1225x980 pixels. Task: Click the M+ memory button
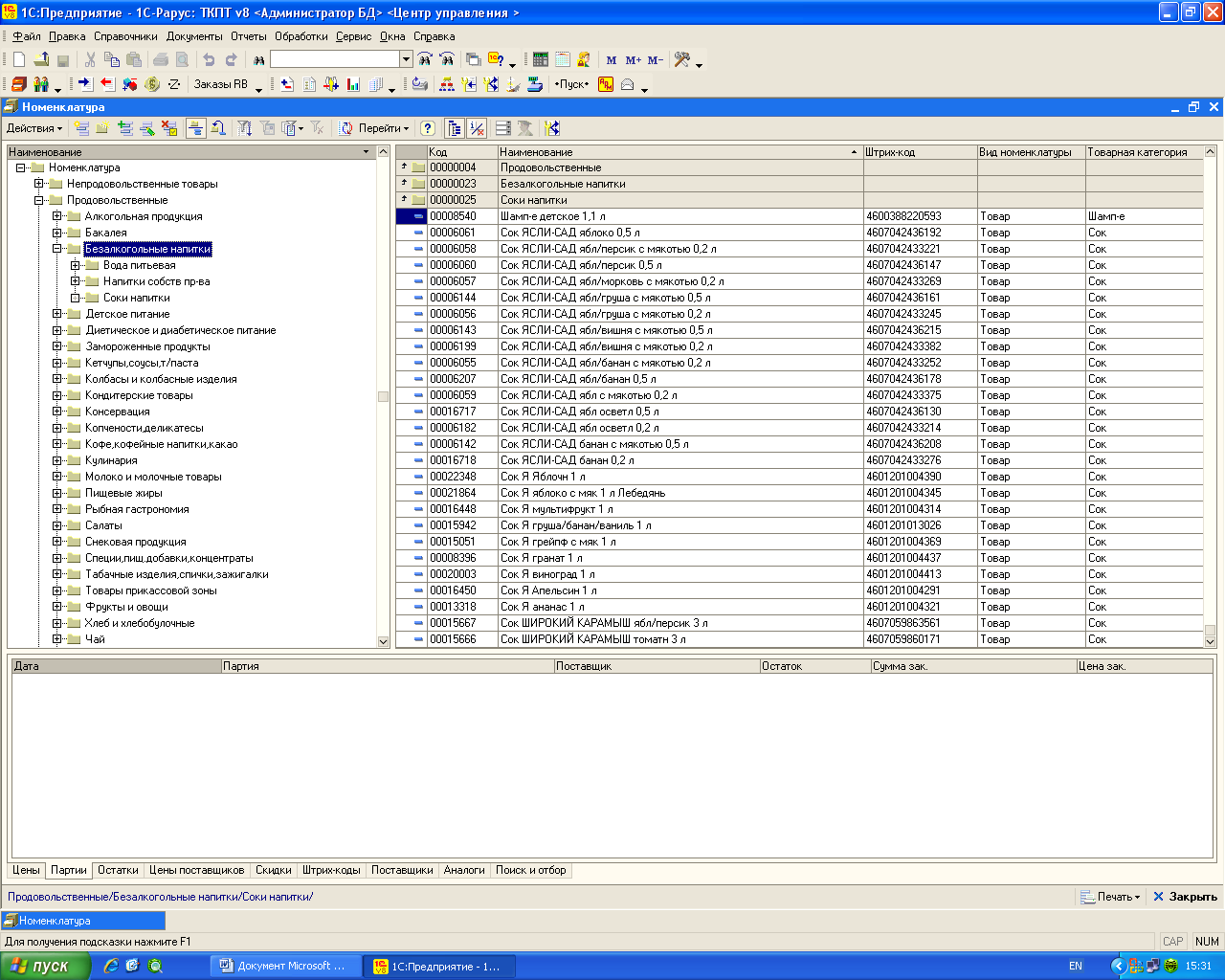(634, 60)
